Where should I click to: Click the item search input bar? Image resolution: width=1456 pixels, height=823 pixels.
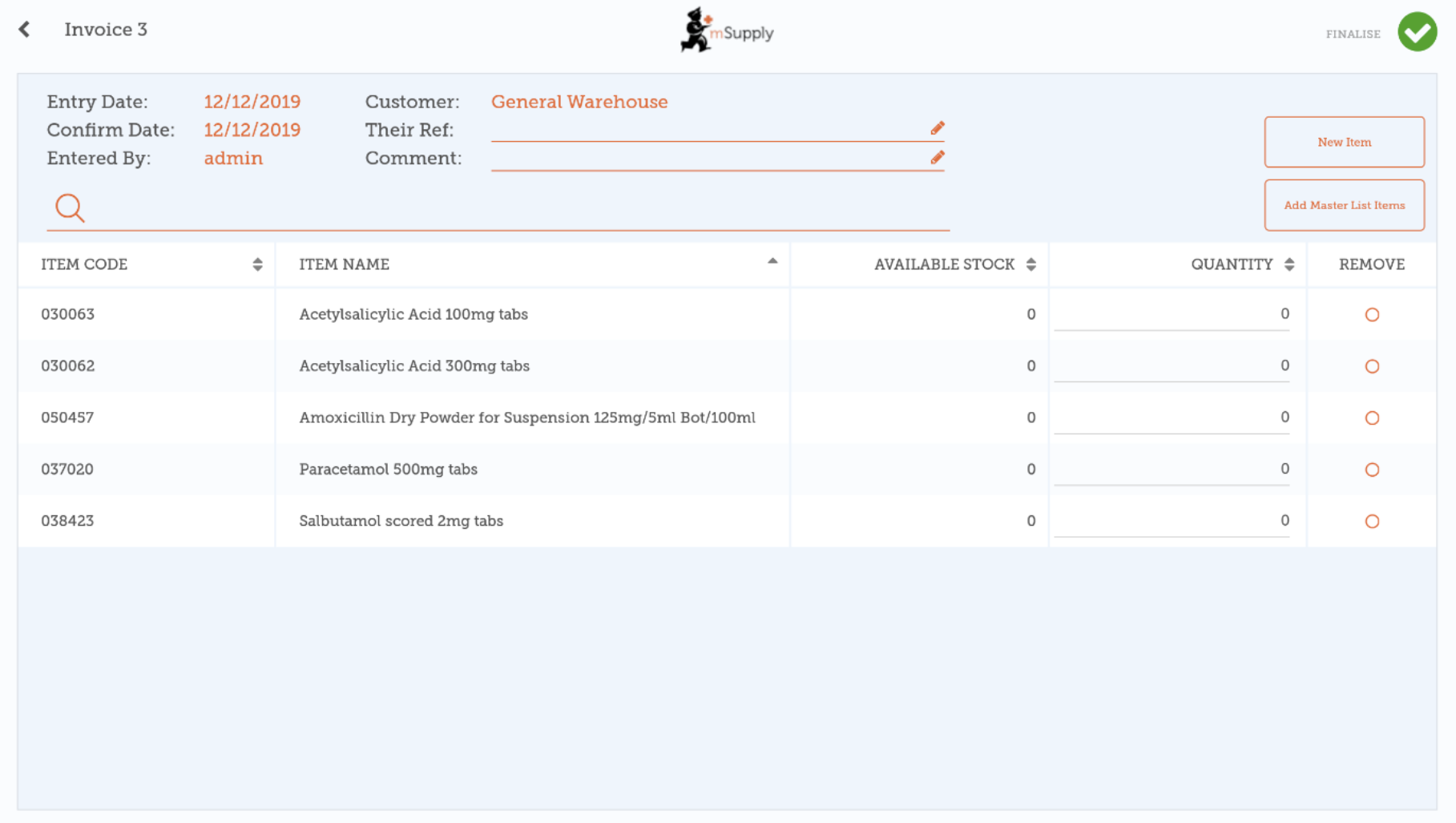coord(513,209)
